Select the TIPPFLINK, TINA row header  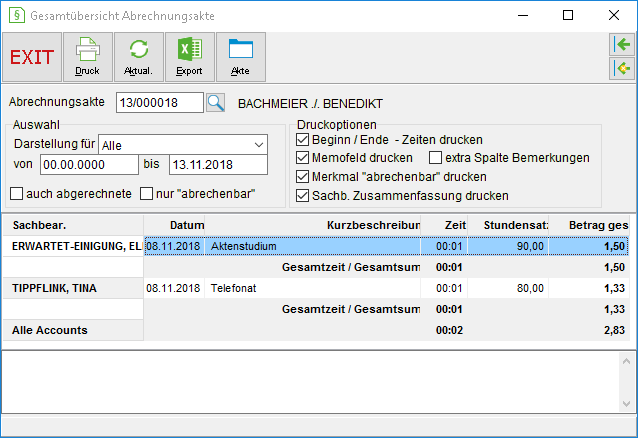73,288
